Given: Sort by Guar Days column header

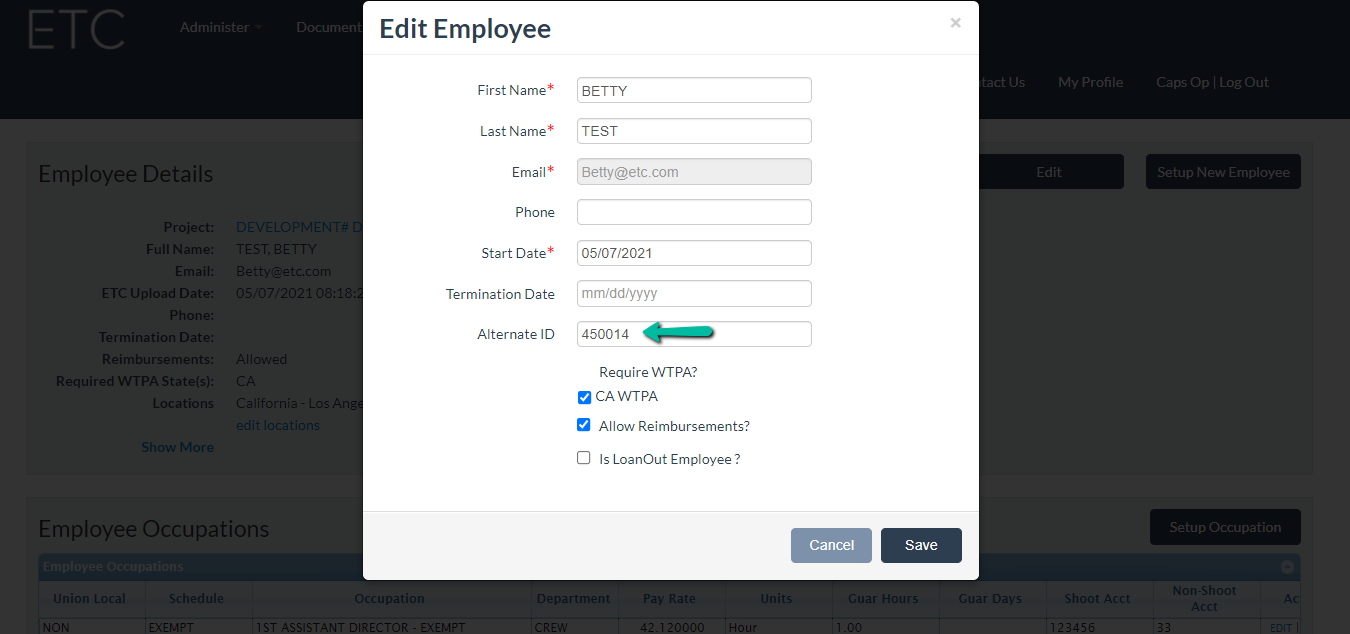Looking at the screenshot, I should (x=990, y=598).
